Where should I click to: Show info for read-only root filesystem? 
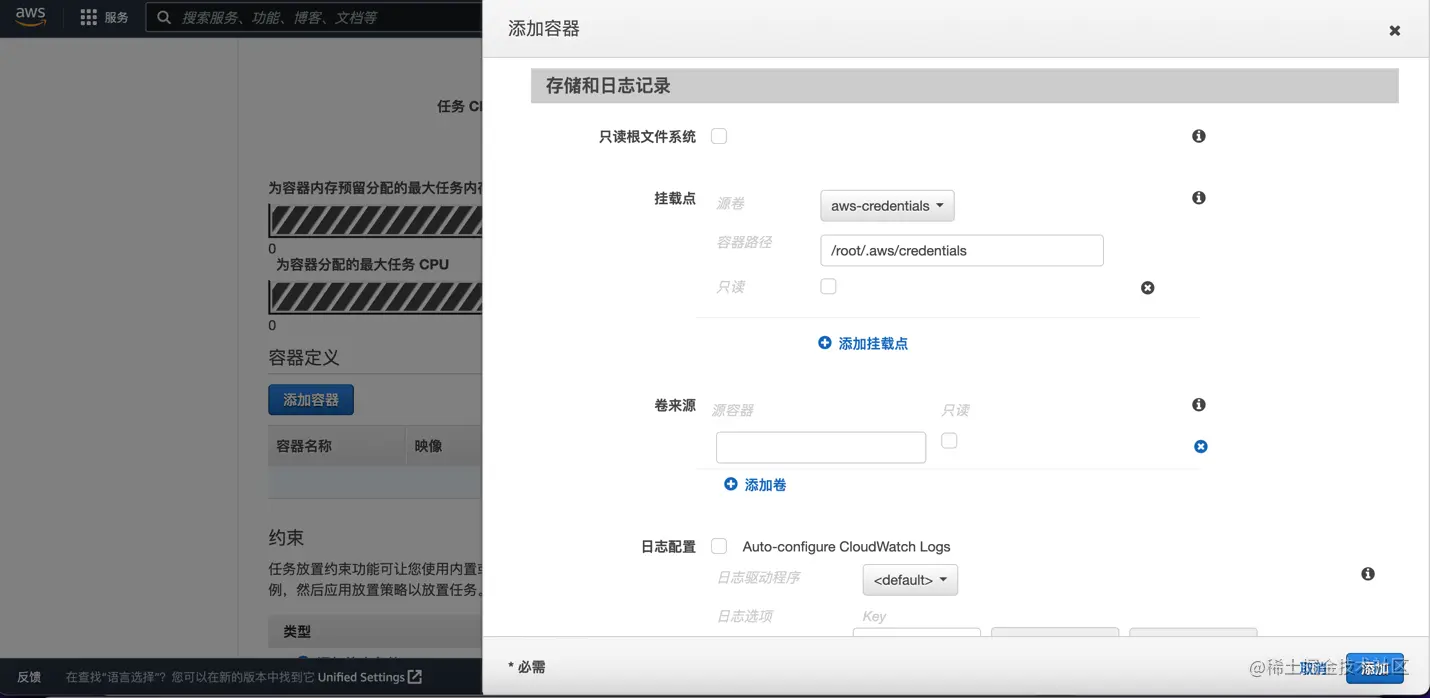[1199, 136]
